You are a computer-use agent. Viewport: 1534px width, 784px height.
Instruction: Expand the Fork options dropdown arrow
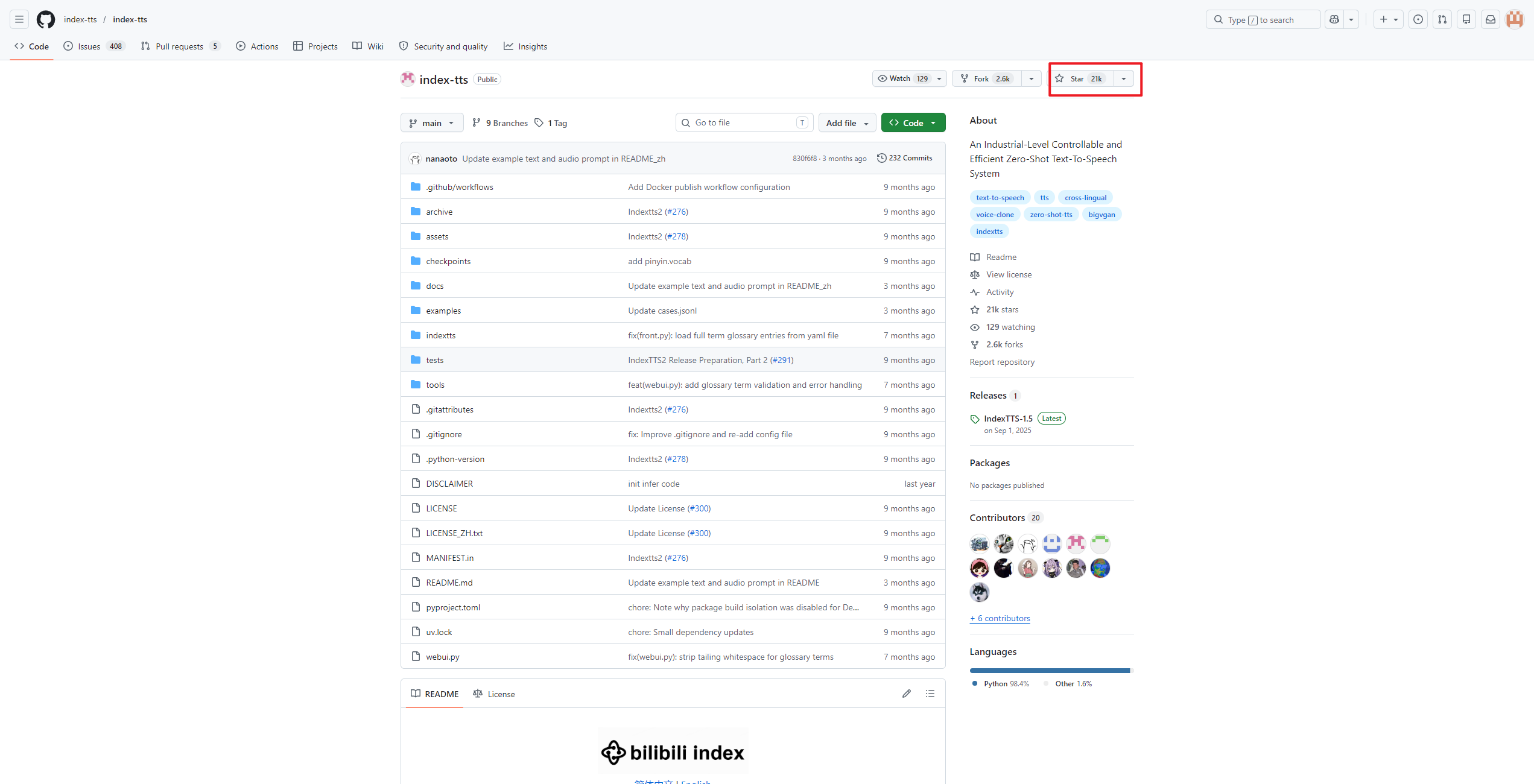coord(1032,79)
